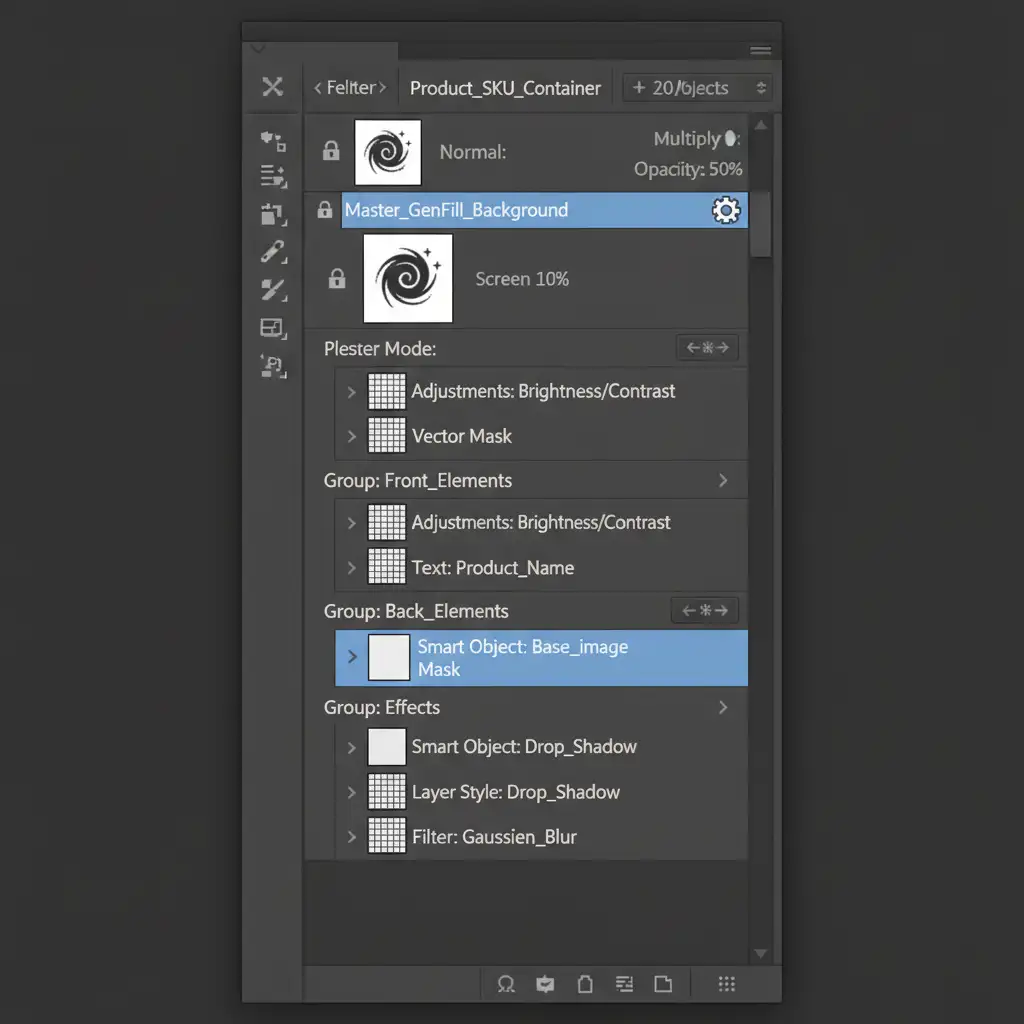Toggle lock on Screen 10% layer
1024x1024 pixels.
click(337, 279)
